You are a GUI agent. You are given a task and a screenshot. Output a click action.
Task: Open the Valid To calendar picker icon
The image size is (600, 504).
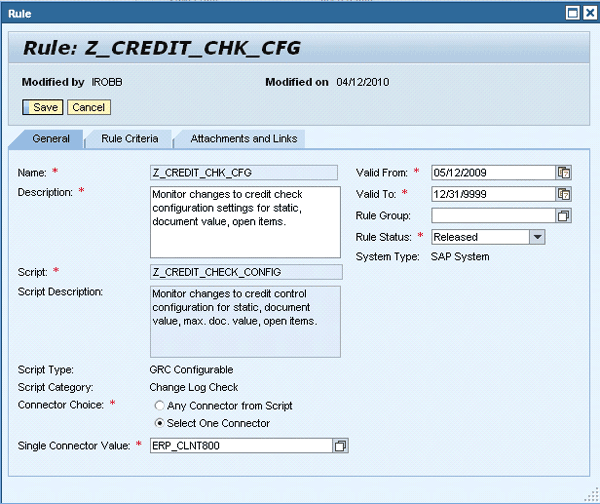click(x=564, y=194)
